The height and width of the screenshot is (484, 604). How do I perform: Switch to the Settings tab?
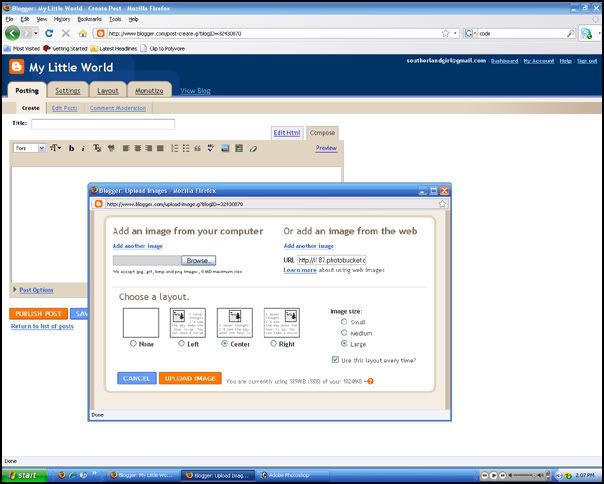click(68, 91)
